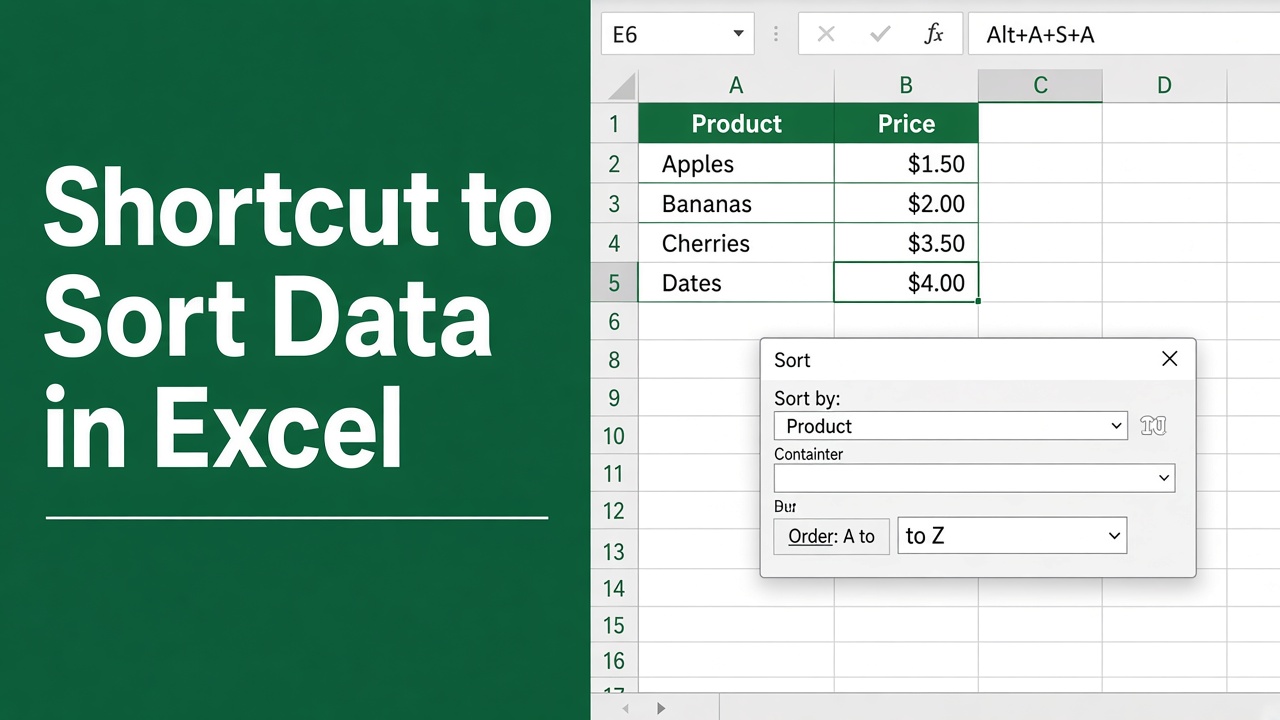The image size is (1280, 720).
Task: Click the Product header cell
Action: pos(736,124)
